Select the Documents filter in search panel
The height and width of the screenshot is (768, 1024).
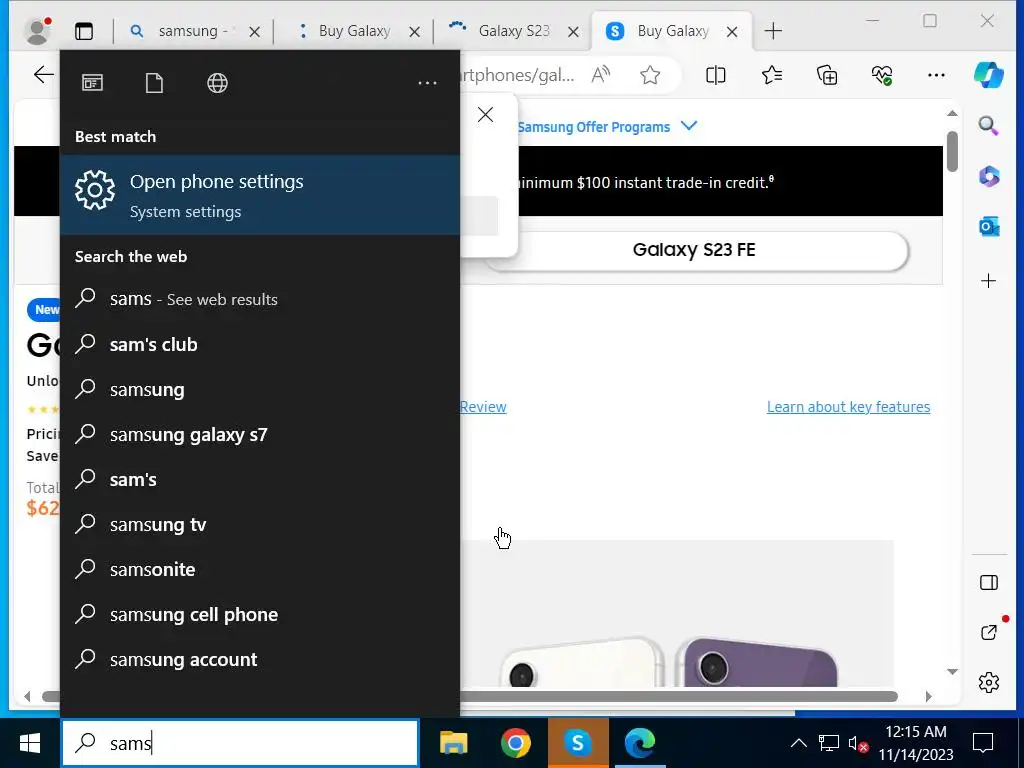click(154, 83)
